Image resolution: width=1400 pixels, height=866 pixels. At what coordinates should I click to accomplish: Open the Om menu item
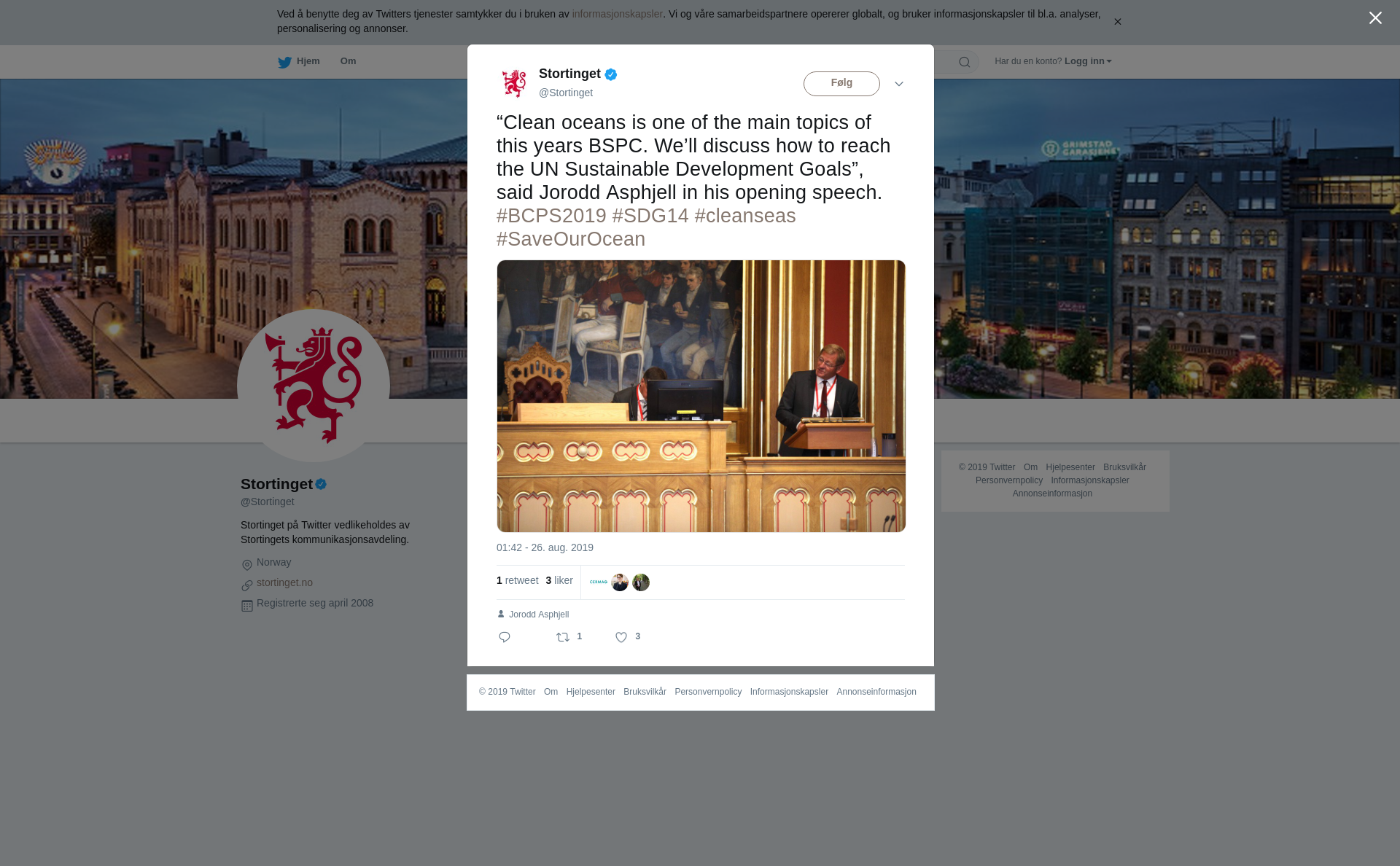click(x=348, y=61)
